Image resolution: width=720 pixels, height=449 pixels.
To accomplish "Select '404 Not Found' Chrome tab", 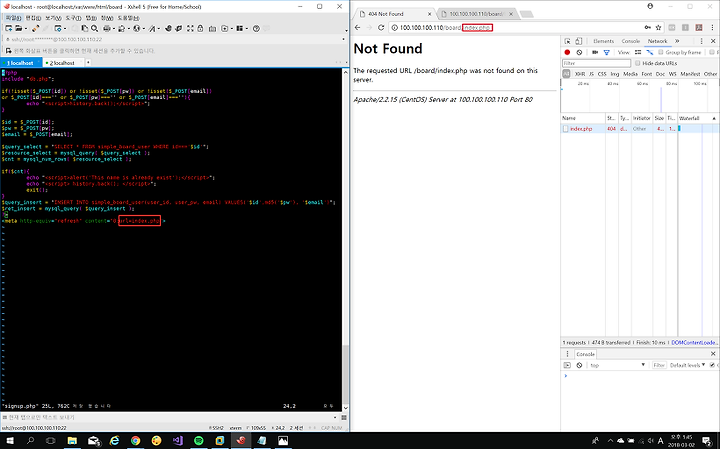I will click(x=395, y=14).
